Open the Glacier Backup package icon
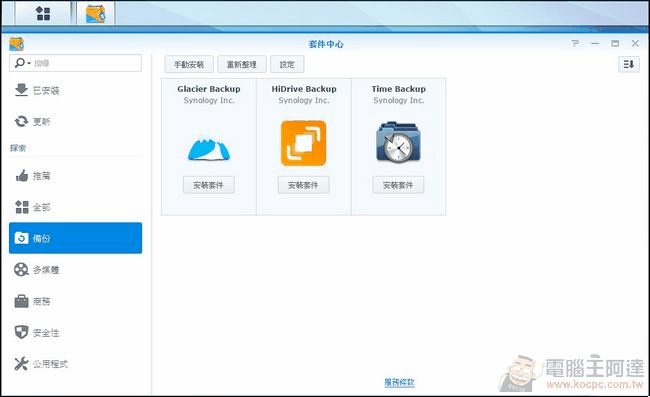650x397 pixels. click(209, 150)
